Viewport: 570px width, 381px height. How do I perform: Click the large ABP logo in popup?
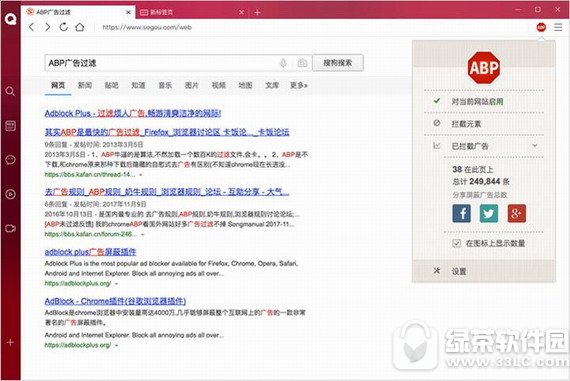[x=483, y=68]
